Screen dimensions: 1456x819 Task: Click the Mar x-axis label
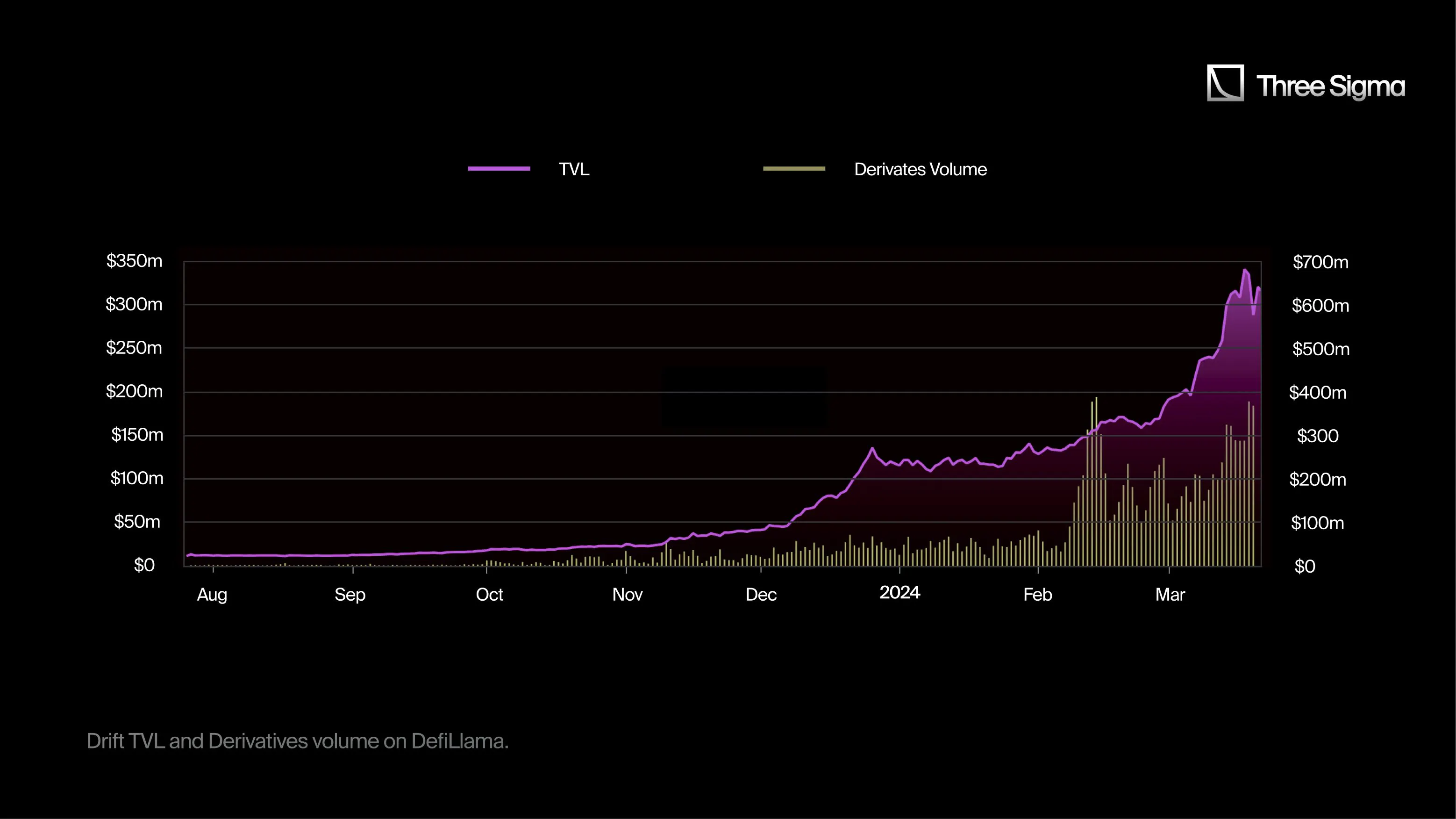tap(1170, 595)
